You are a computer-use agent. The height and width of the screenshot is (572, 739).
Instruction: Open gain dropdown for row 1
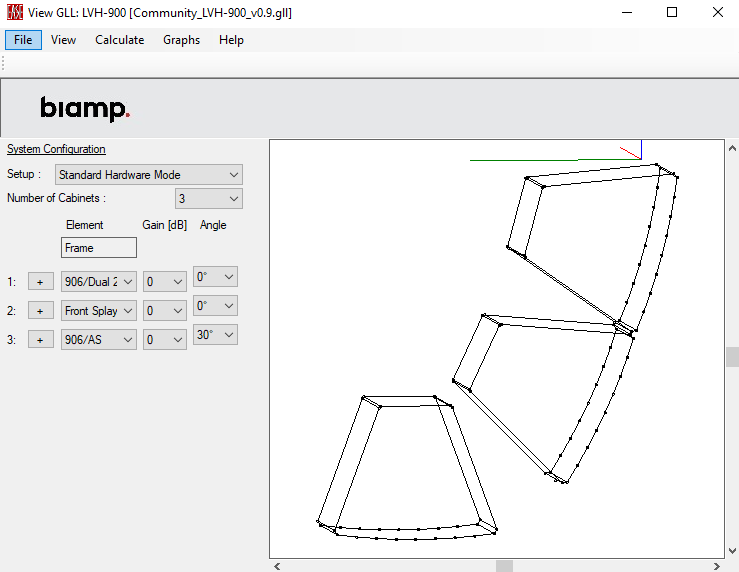[165, 282]
